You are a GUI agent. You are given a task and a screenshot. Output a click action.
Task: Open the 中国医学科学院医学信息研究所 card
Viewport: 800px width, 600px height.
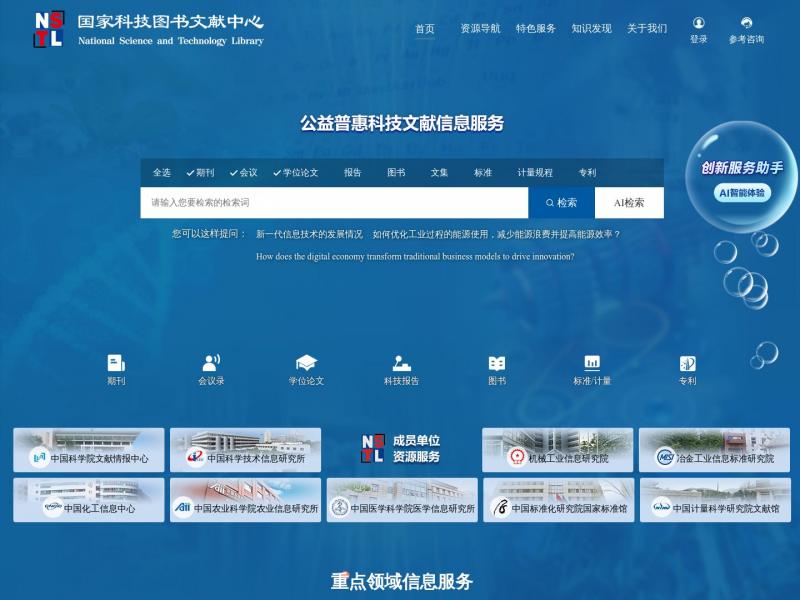pos(402,500)
